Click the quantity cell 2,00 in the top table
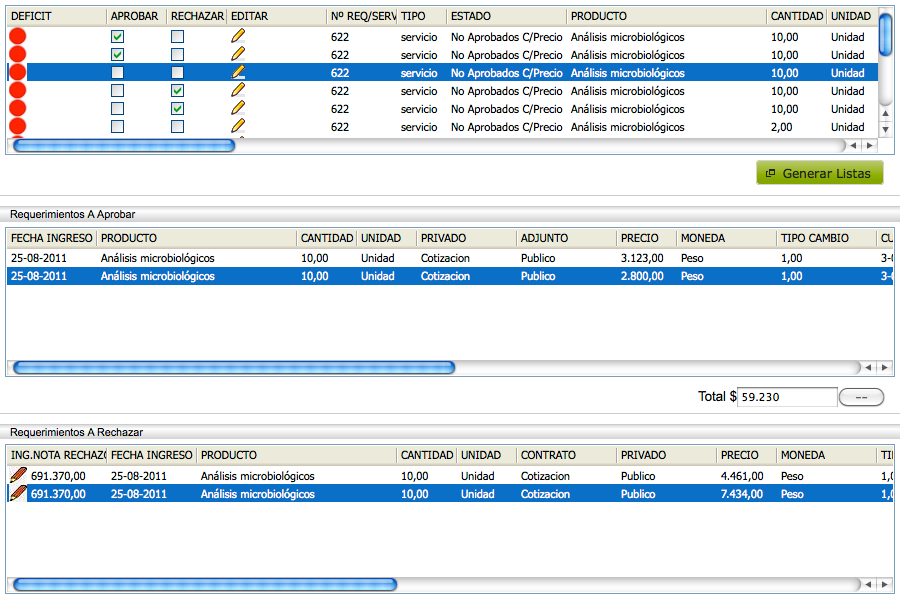Viewport: 900px width, 603px height. [x=781, y=127]
